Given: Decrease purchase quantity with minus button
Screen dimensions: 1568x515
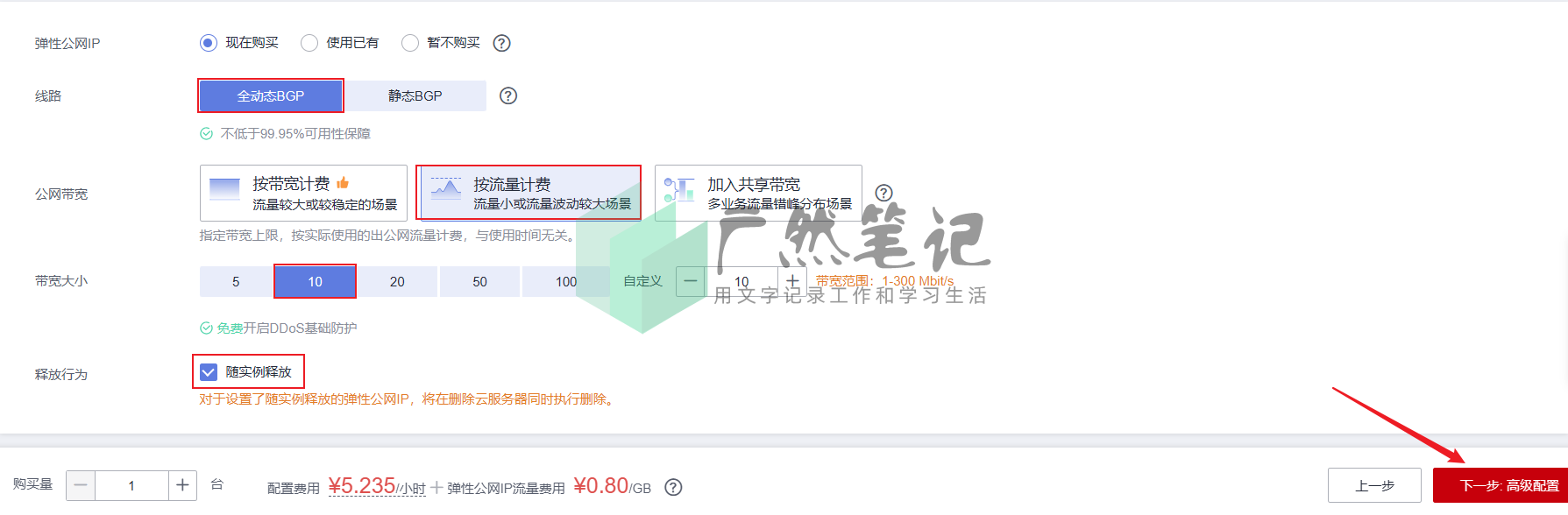Looking at the screenshot, I should (81, 485).
